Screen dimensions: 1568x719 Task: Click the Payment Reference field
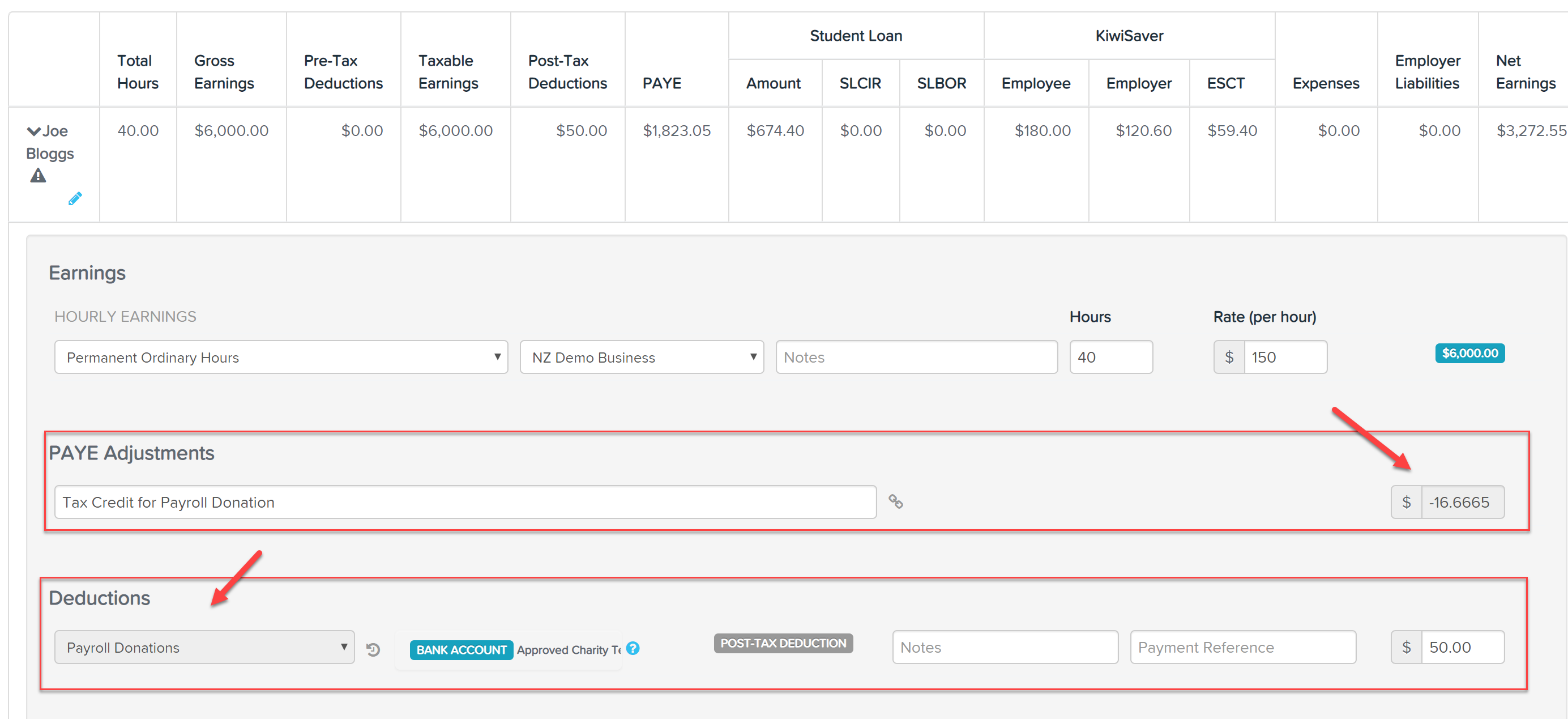(1243, 647)
